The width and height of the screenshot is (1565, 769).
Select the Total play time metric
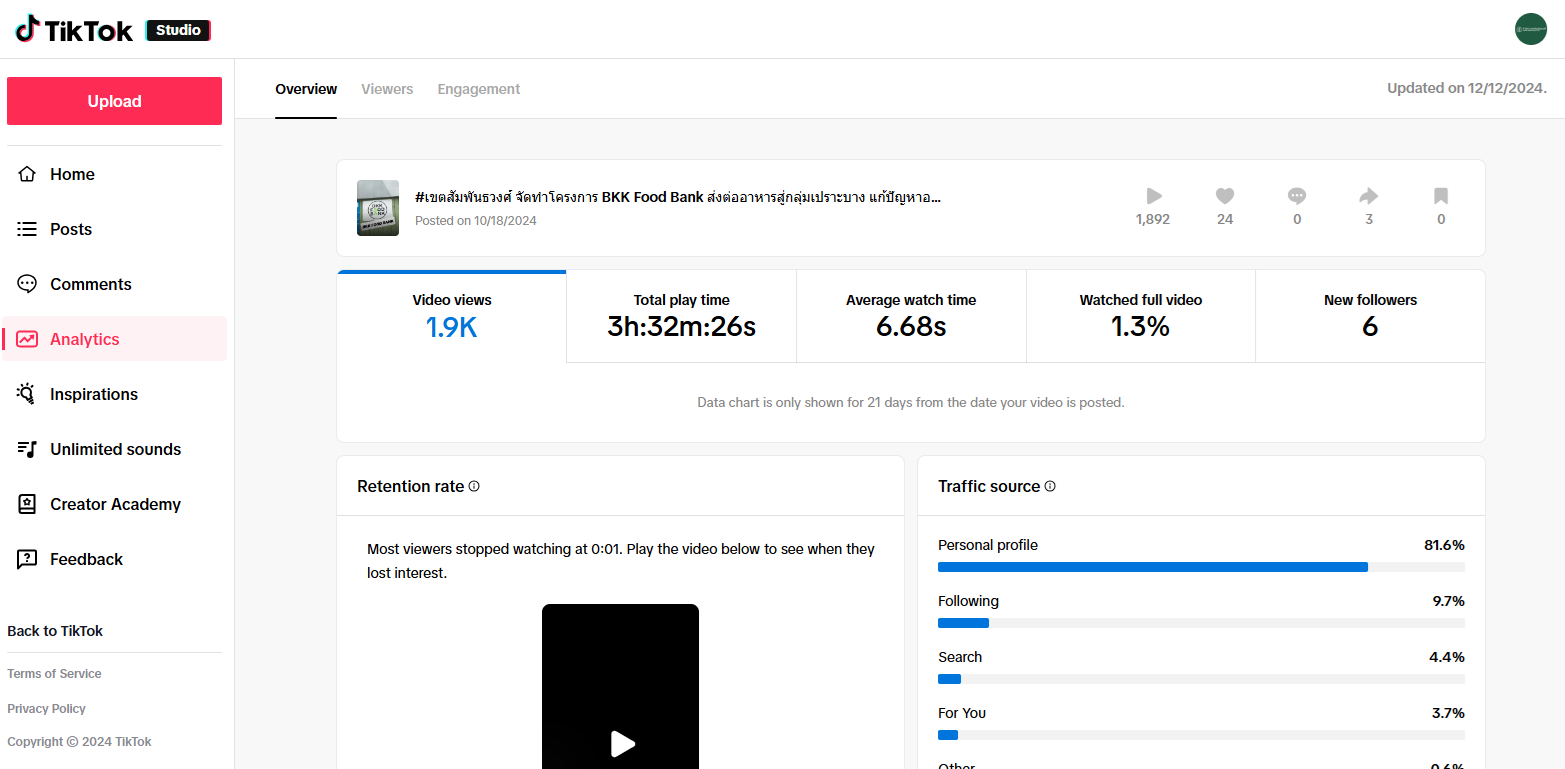681,316
